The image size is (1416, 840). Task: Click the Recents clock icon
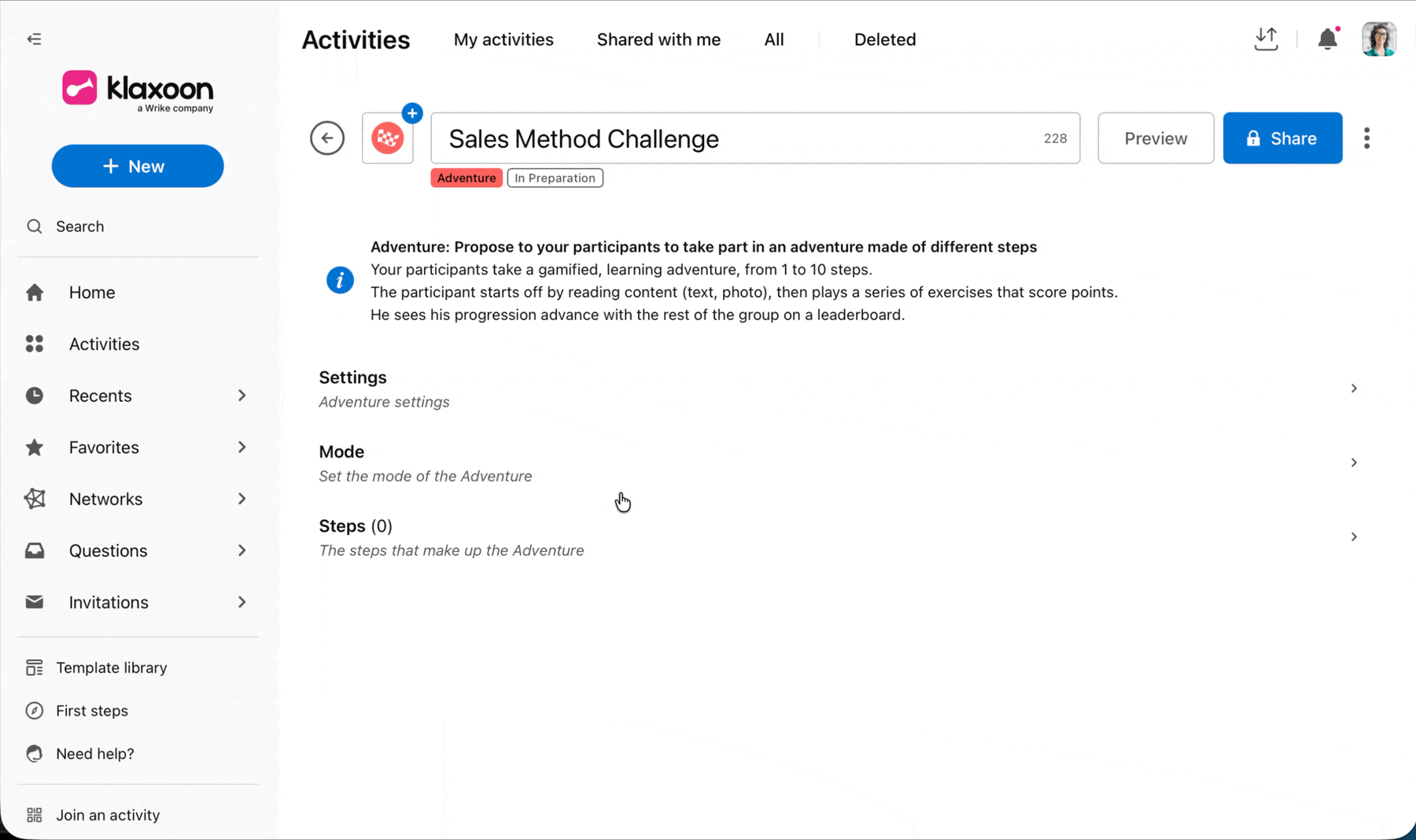pyautogui.click(x=35, y=396)
